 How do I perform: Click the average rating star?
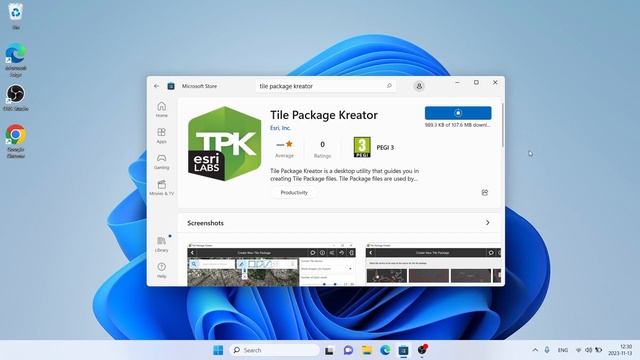289,144
